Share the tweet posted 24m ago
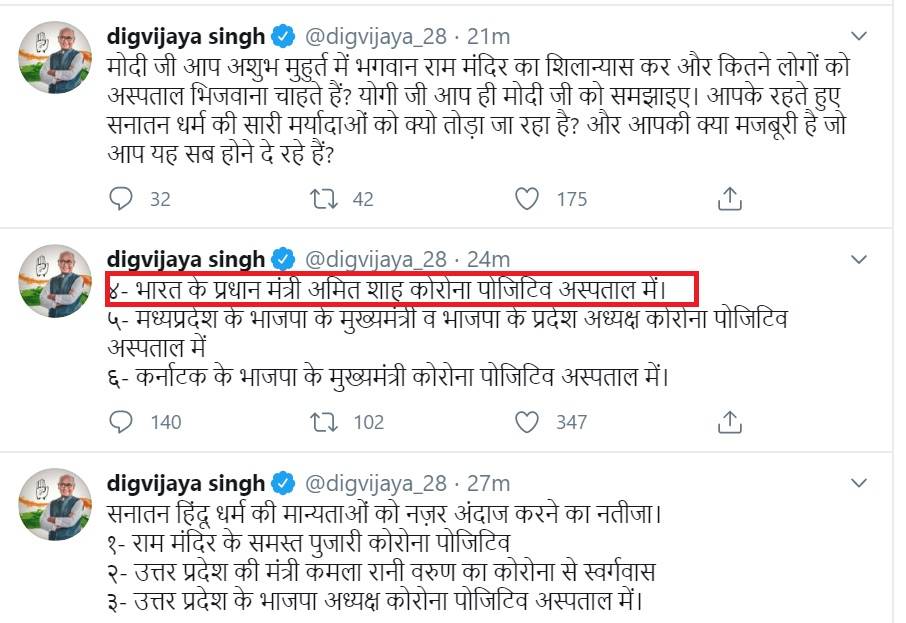 [x=730, y=421]
